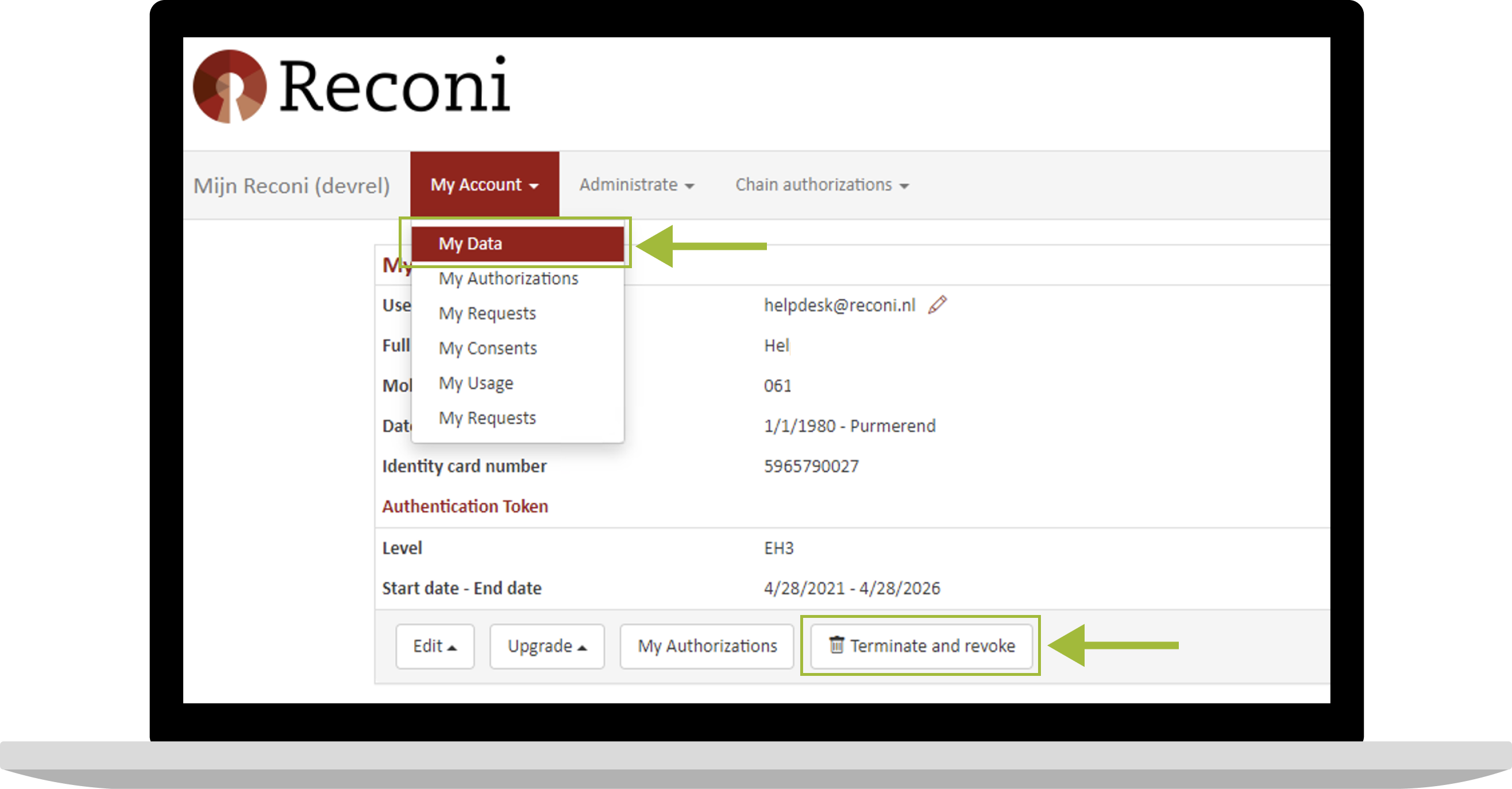Open the My Account dropdown menu
The width and height of the screenshot is (1512, 789).
(484, 185)
